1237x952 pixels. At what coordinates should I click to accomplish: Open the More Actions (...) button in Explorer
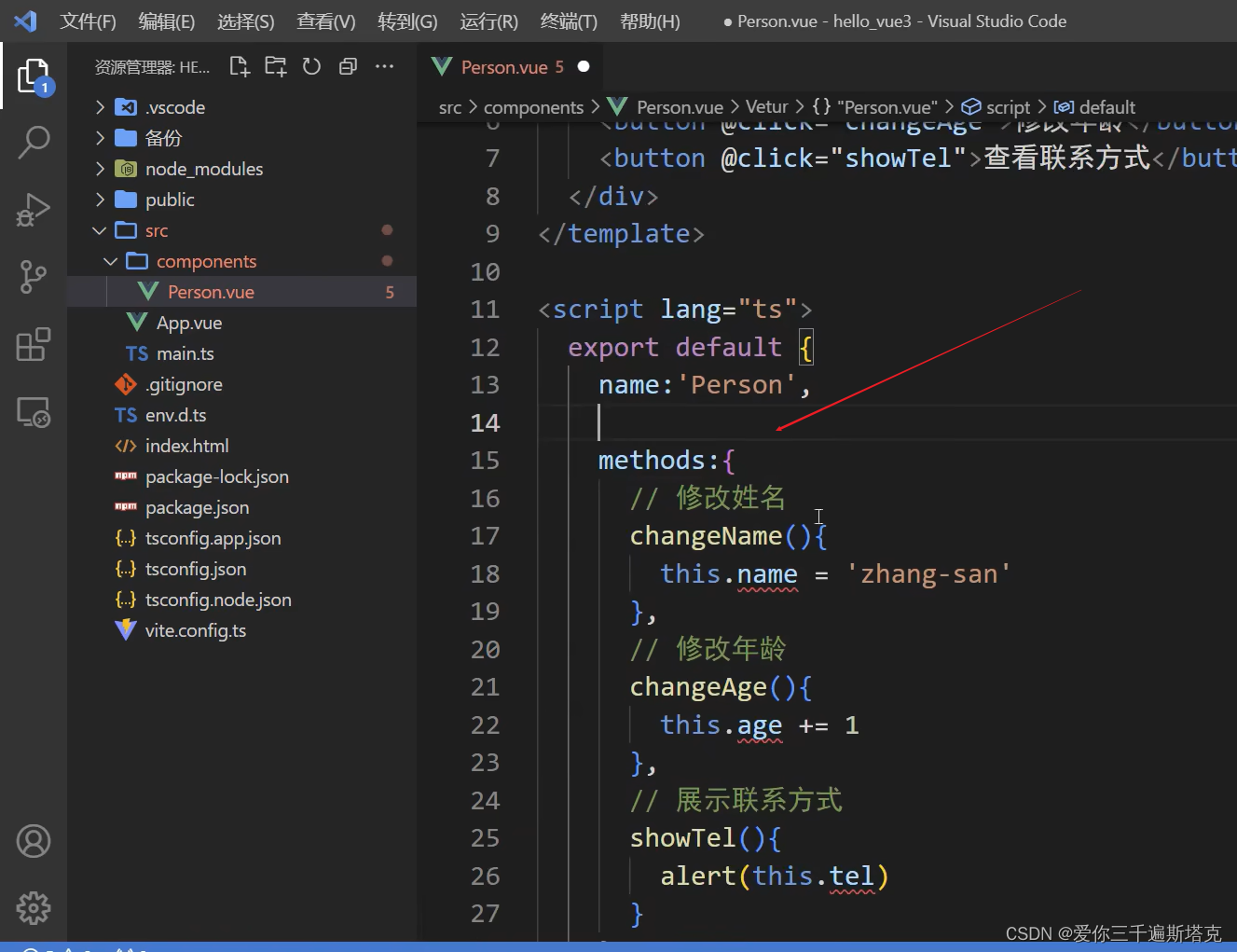pos(384,66)
